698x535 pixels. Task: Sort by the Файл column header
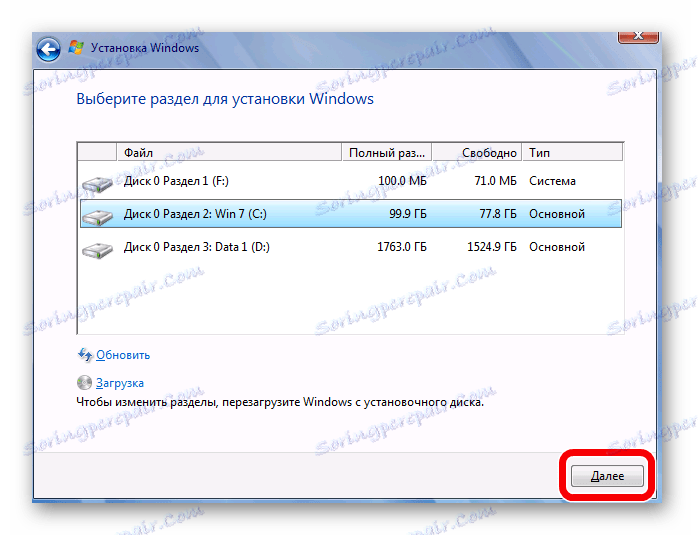pyautogui.click(x=229, y=152)
